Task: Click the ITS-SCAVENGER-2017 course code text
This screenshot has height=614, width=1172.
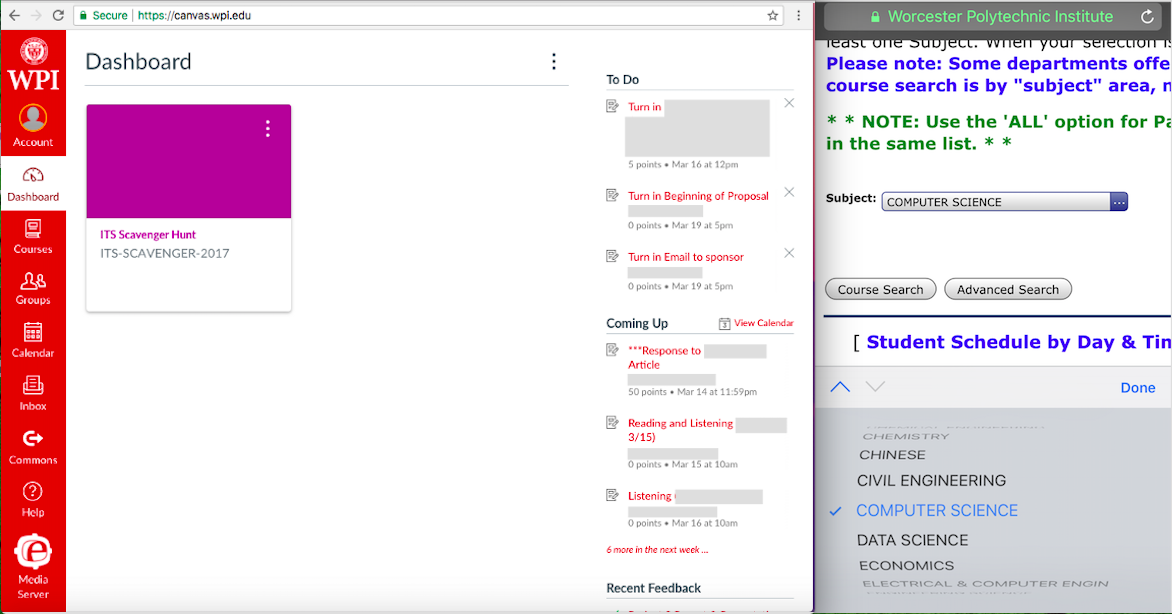Action: click(x=164, y=254)
